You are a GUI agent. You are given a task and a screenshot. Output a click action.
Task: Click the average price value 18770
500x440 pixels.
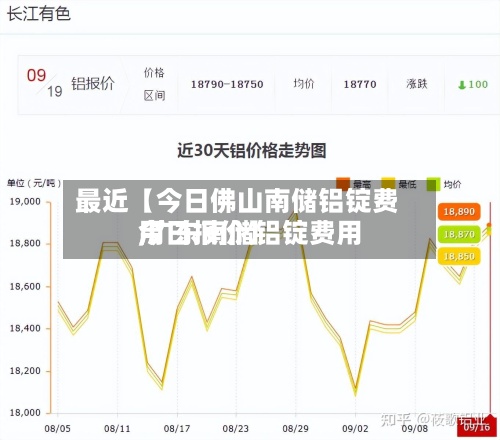[x=360, y=84]
